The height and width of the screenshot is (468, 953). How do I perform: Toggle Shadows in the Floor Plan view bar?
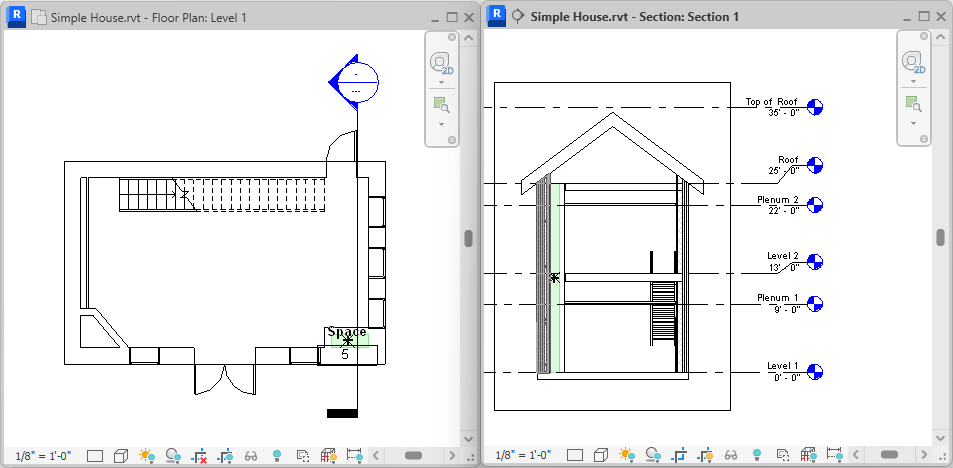173,455
